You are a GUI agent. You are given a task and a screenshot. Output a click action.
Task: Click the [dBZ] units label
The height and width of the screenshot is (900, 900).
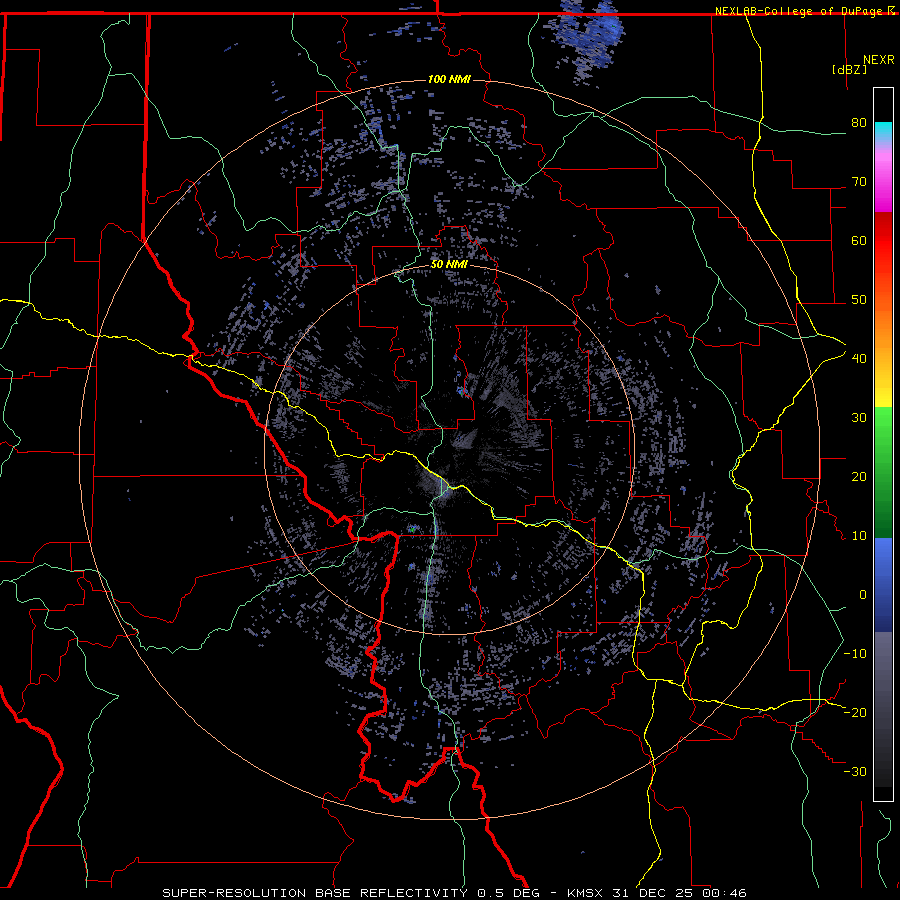click(849, 69)
